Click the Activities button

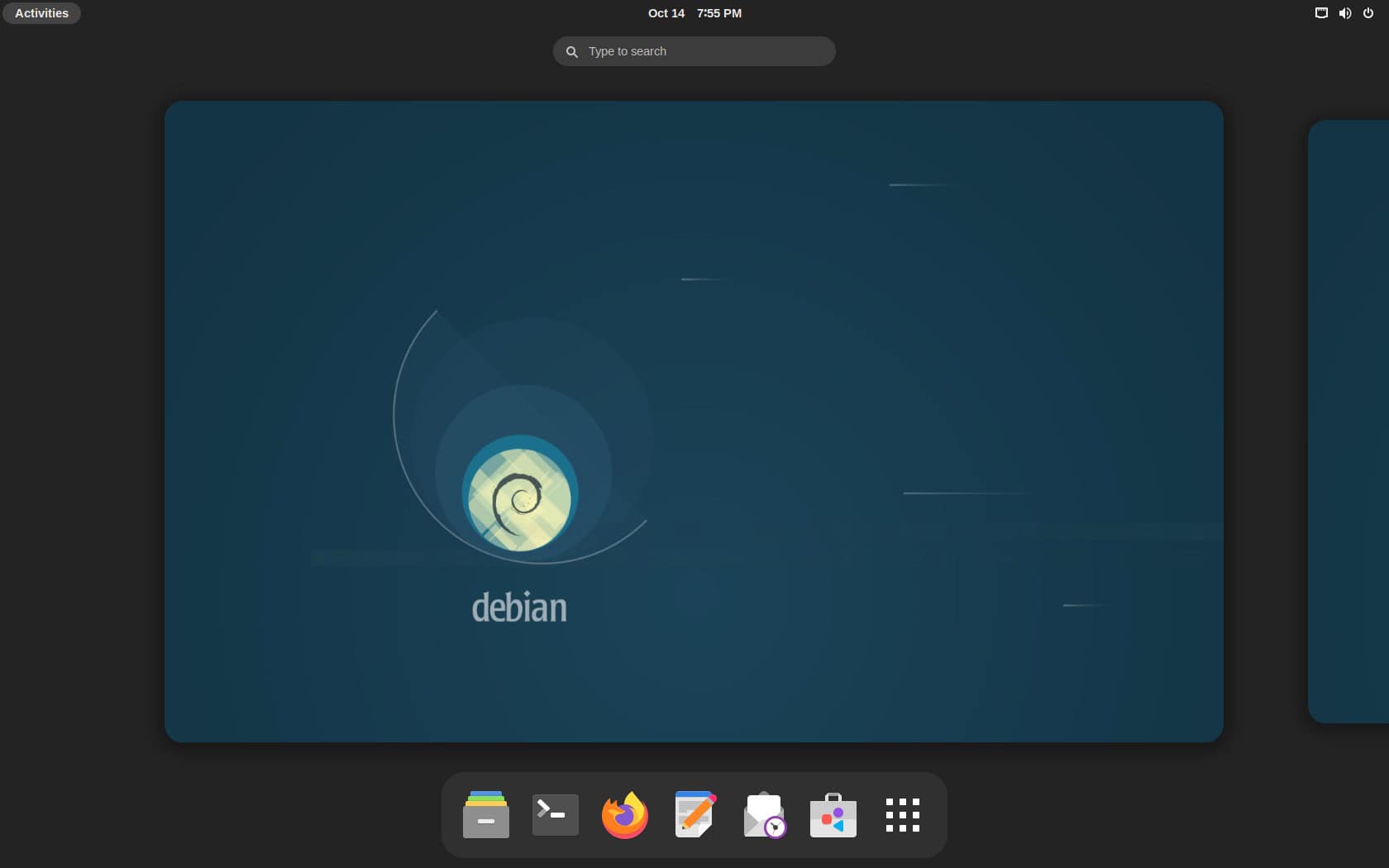click(41, 13)
